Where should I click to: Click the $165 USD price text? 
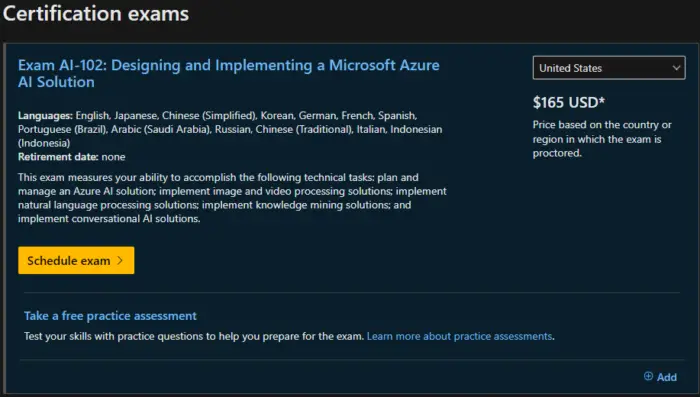point(569,102)
